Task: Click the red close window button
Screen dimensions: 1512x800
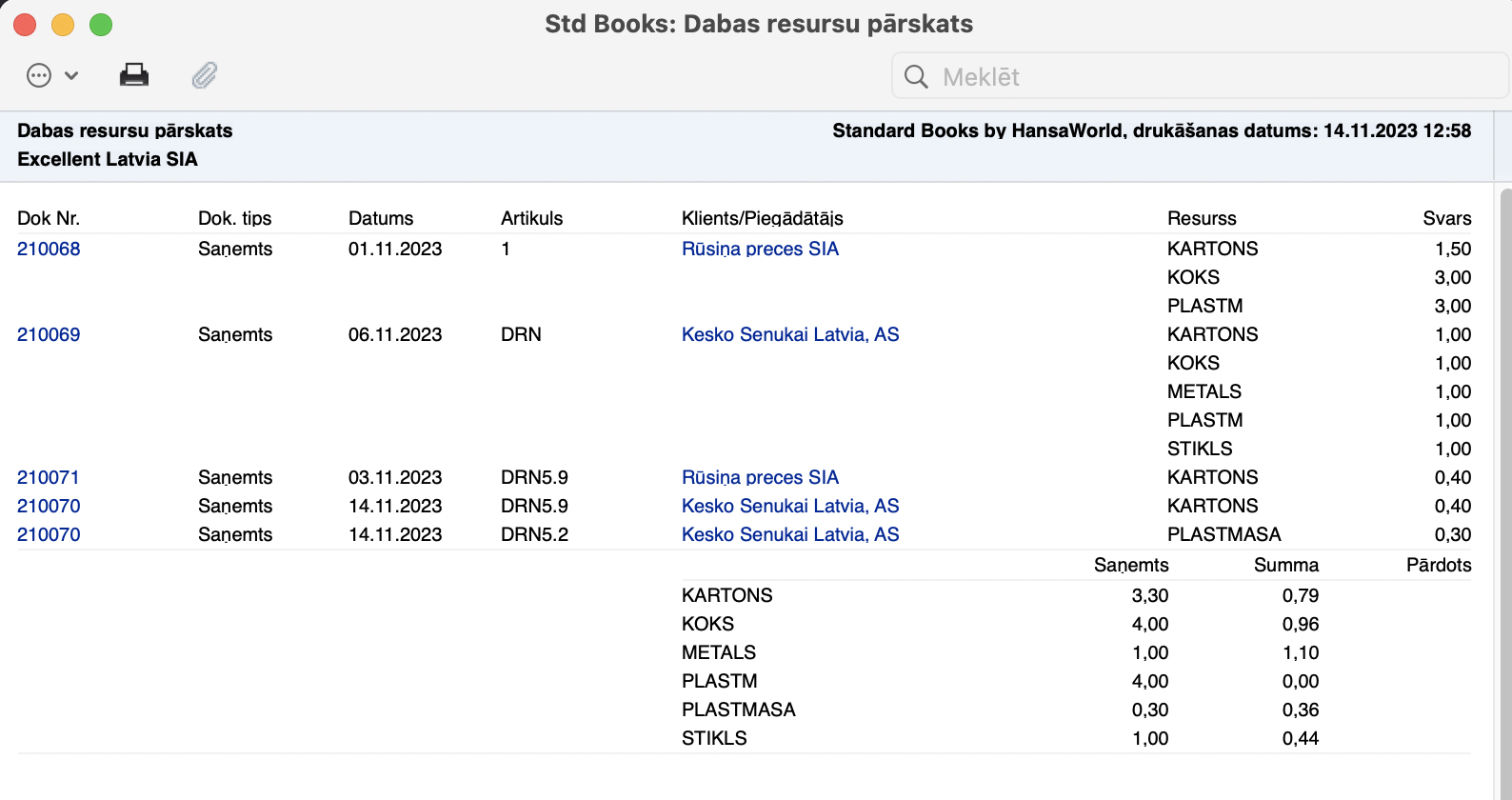Action: (x=25, y=25)
